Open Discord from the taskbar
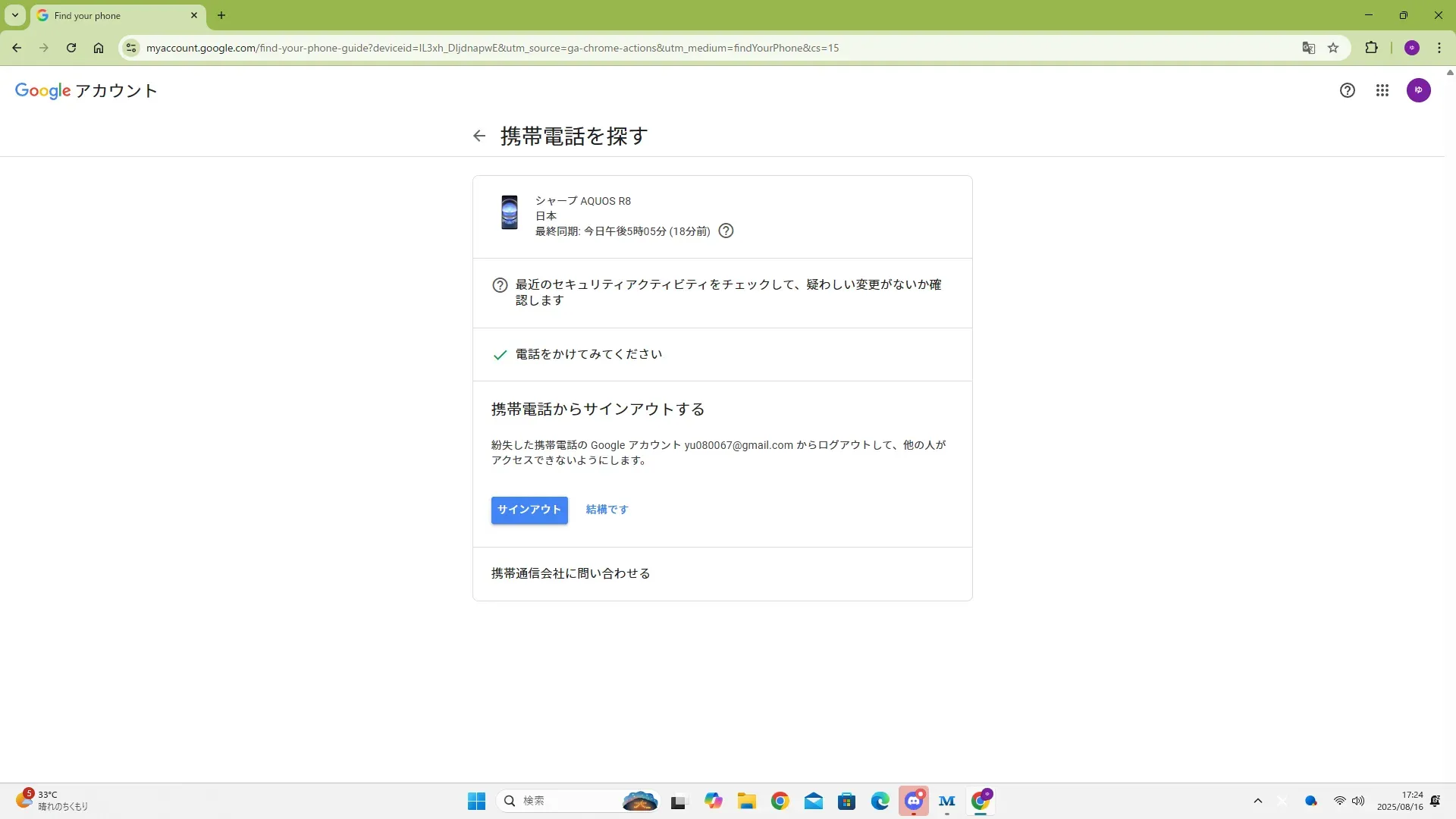Viewport: 1456px width, 819px height. [x=913, y=801]
